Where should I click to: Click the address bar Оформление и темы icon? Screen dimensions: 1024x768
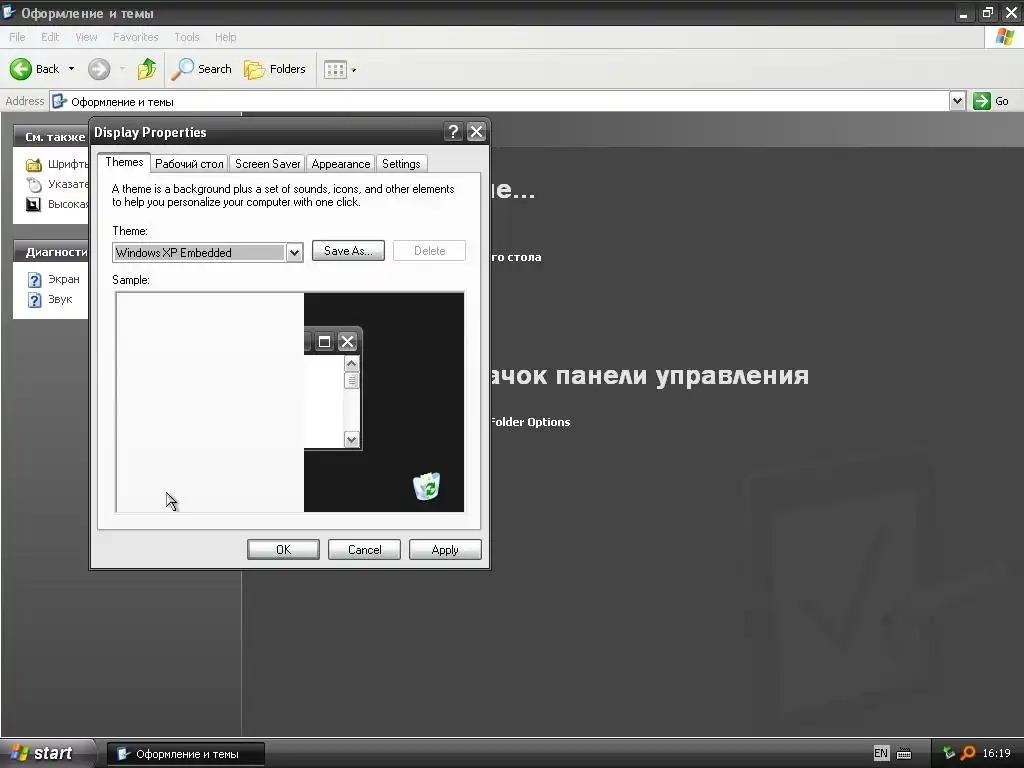point(59,101)
